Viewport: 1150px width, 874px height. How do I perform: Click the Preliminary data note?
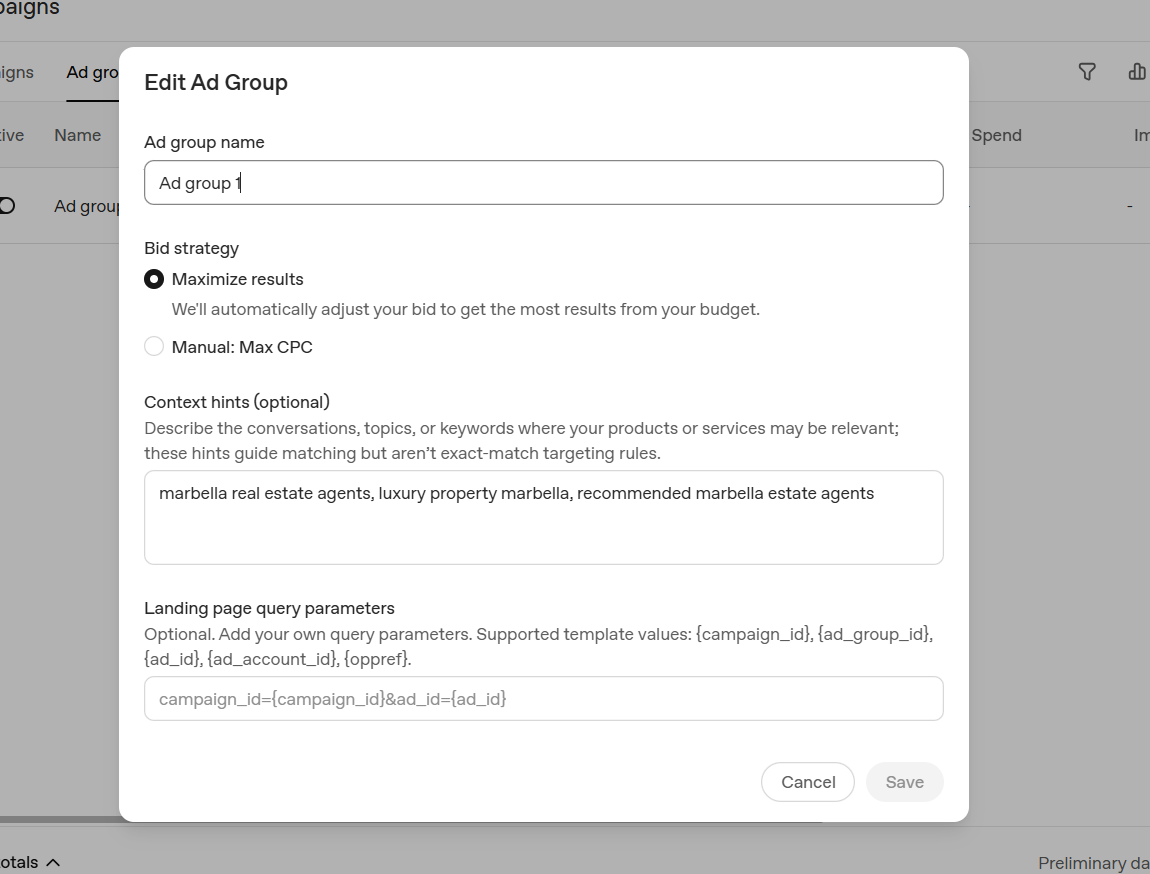click(x=1094, y=863)
